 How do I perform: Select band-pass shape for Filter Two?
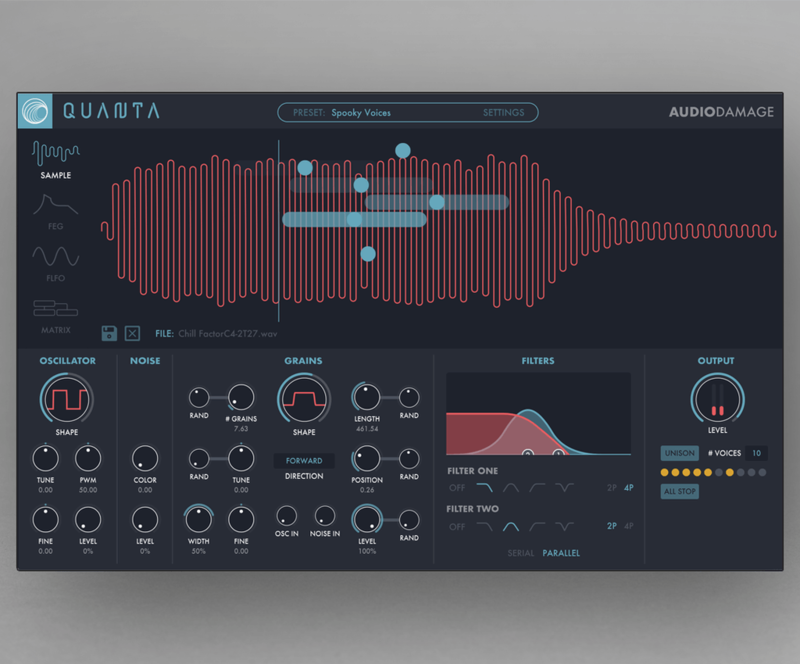[x=511, y=526]
